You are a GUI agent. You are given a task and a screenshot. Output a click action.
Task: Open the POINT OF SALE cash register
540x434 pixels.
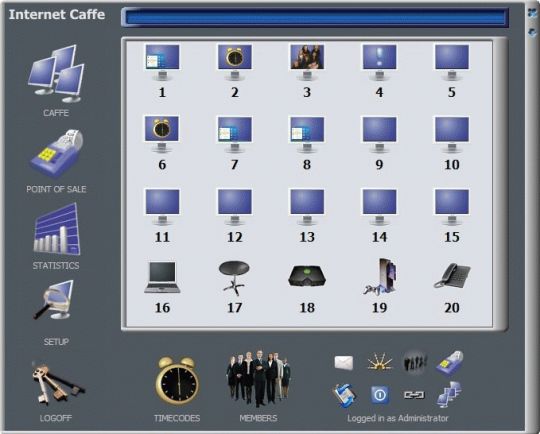(x=57, y=154)
